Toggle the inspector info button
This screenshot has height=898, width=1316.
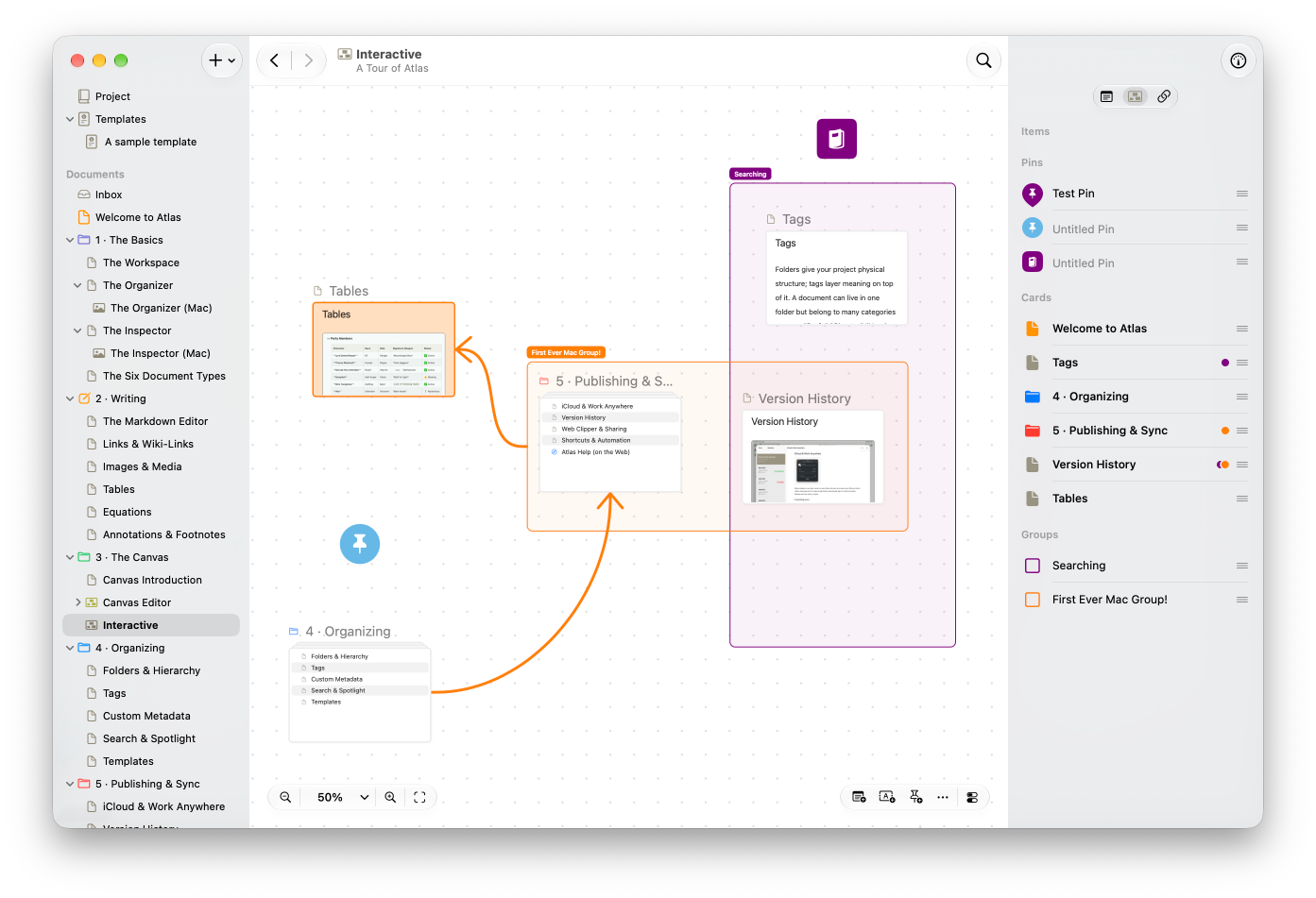point(1239,60)
